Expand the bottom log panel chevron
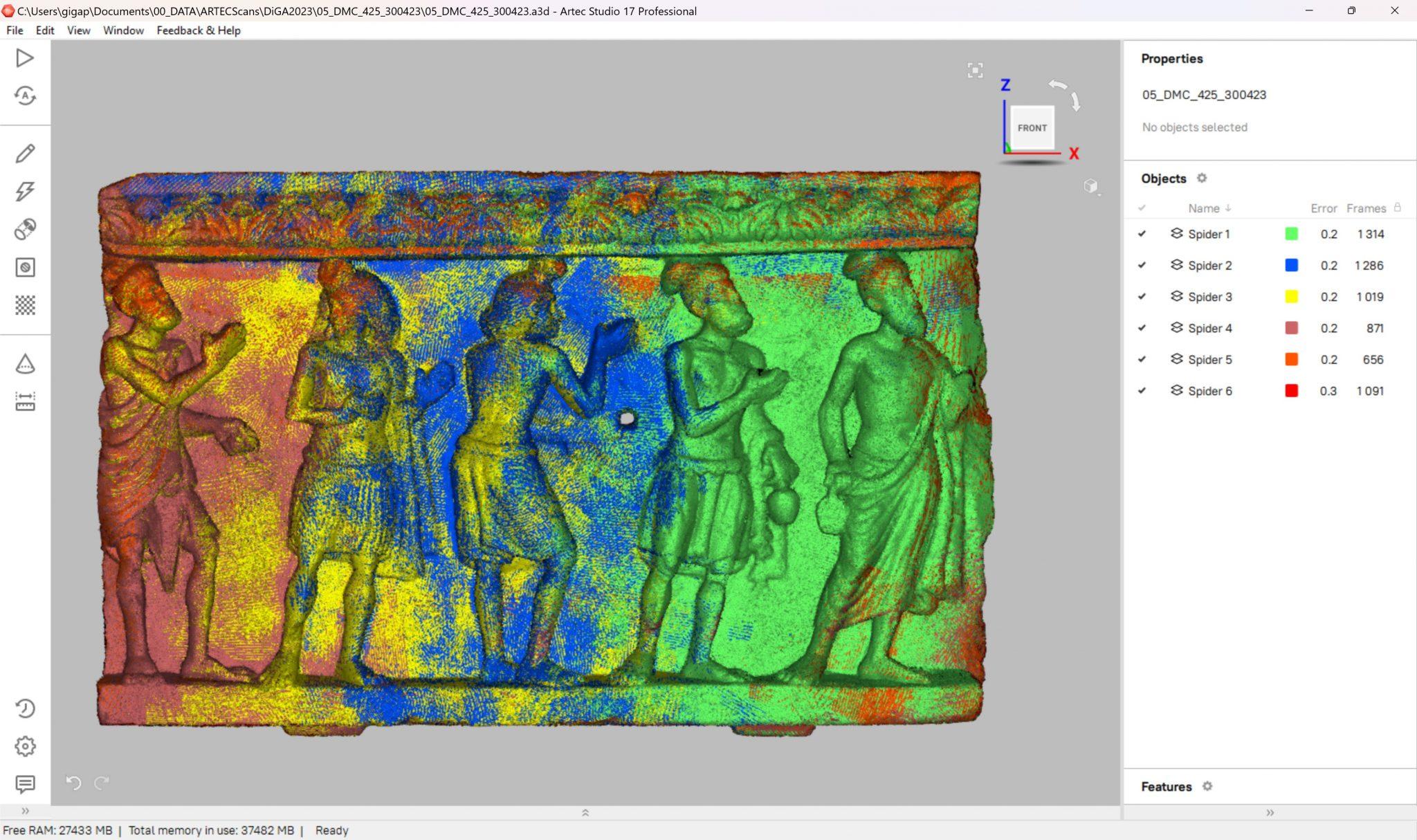Viewport: 1417px width, 840px height. pyautogui.click(x=585, y=812)
